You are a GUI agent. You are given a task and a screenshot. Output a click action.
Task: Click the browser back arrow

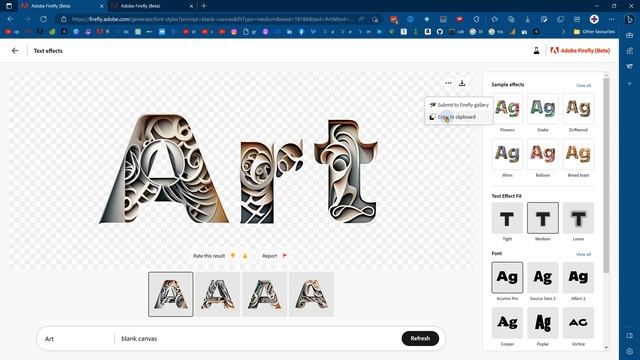click(x=11, y=19)
